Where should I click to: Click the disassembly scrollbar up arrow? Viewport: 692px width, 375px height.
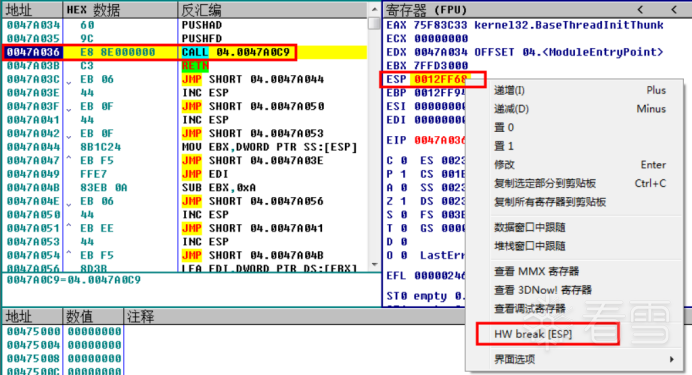[x=374, y=9]
